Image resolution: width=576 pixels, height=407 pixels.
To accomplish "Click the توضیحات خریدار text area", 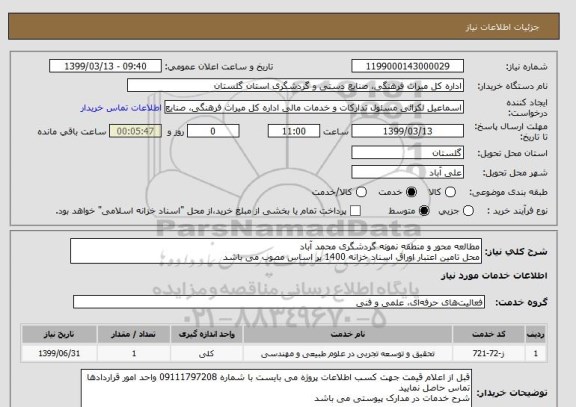I will click(x=276, y=389).
